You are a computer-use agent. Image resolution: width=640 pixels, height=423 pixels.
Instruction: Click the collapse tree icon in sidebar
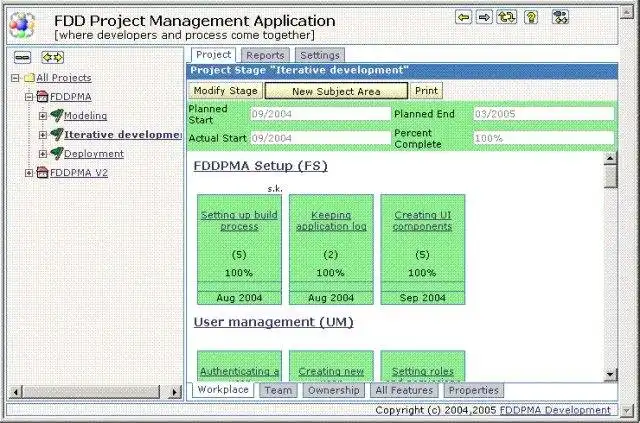[22, 57]
